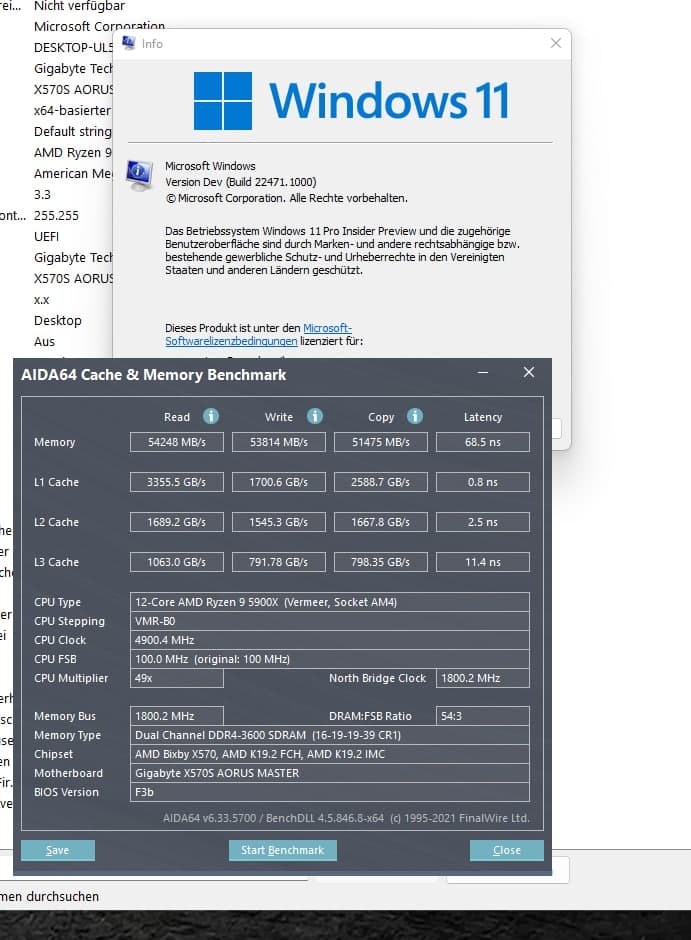Click 255.255 value in system info
The height and width of the screenshot is (940, 691).
pos(56,215)
